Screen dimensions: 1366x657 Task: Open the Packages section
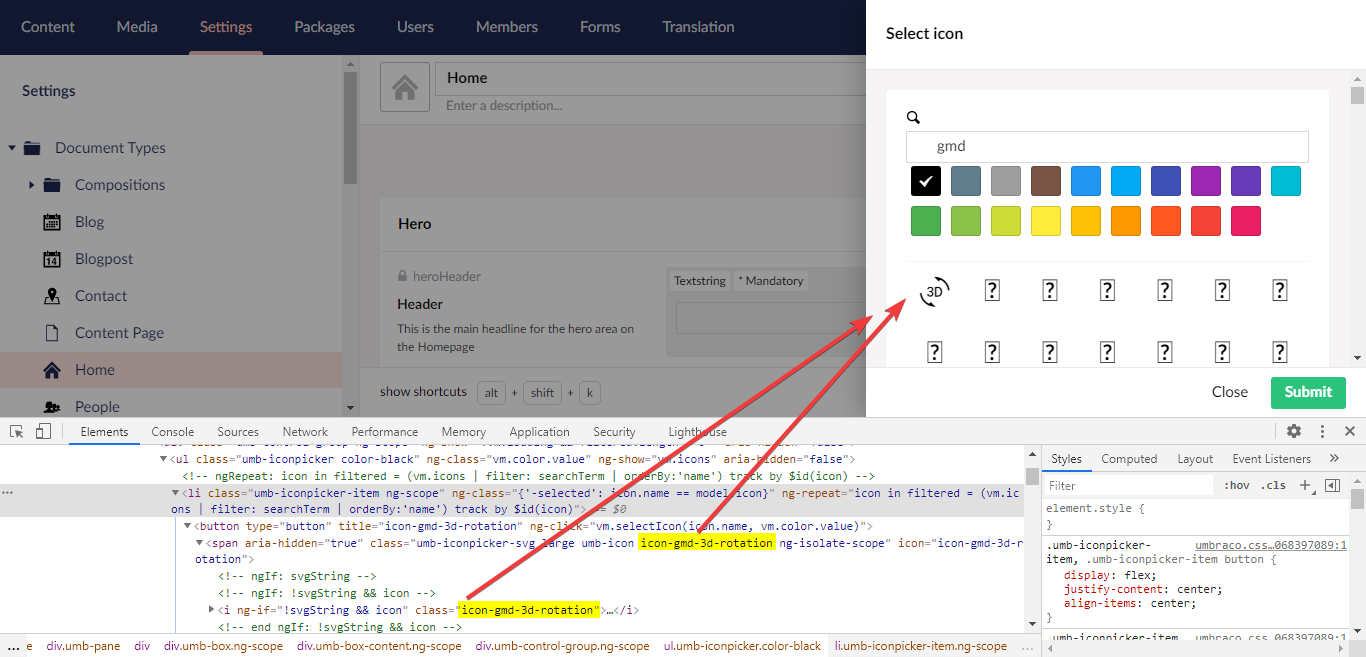pos(324,27)
